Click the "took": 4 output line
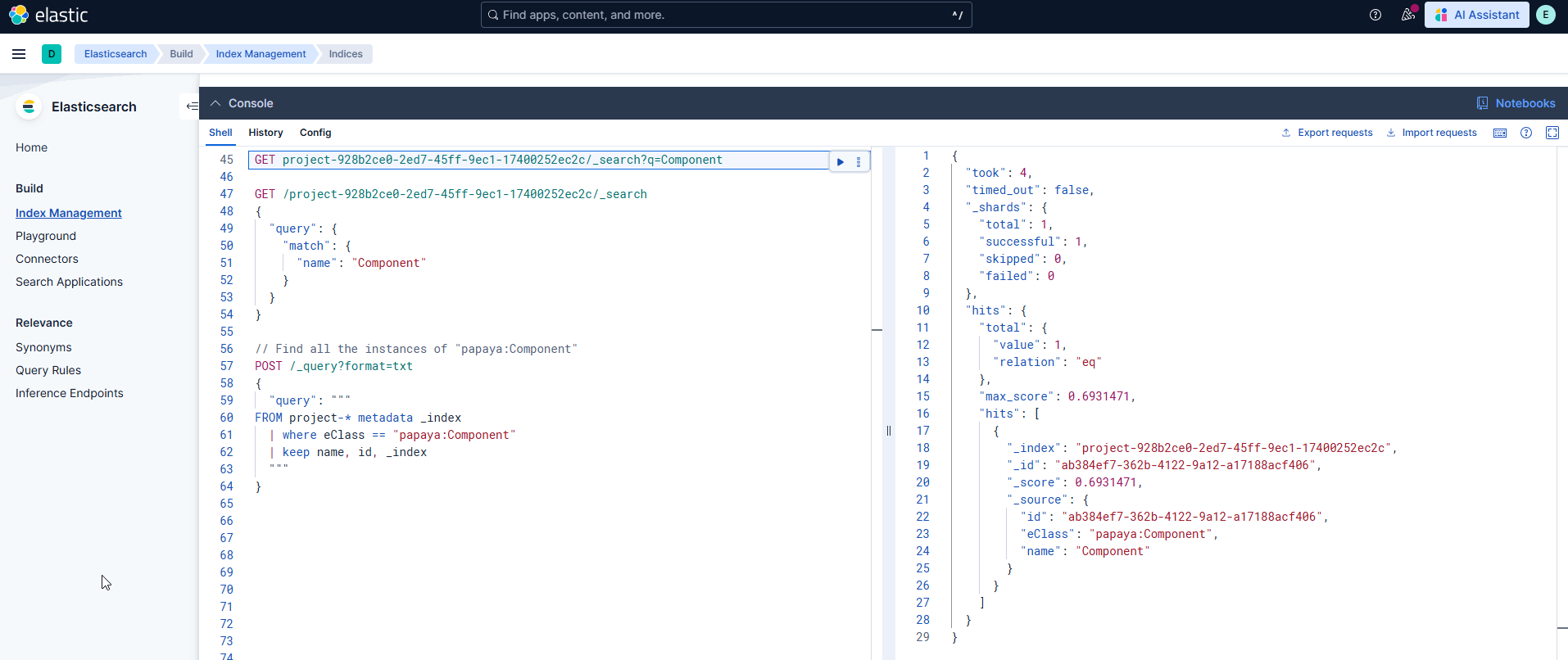 (999, 173)
